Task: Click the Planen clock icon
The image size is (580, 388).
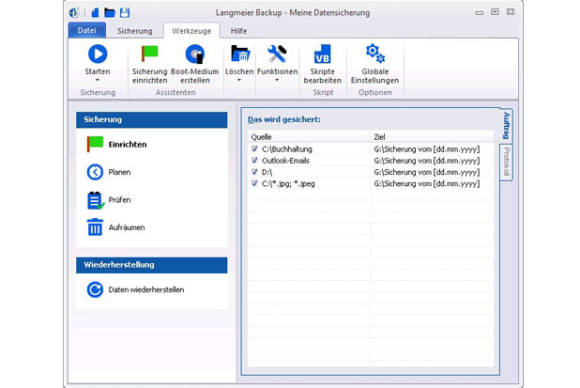Action: (x=95, y=172)
